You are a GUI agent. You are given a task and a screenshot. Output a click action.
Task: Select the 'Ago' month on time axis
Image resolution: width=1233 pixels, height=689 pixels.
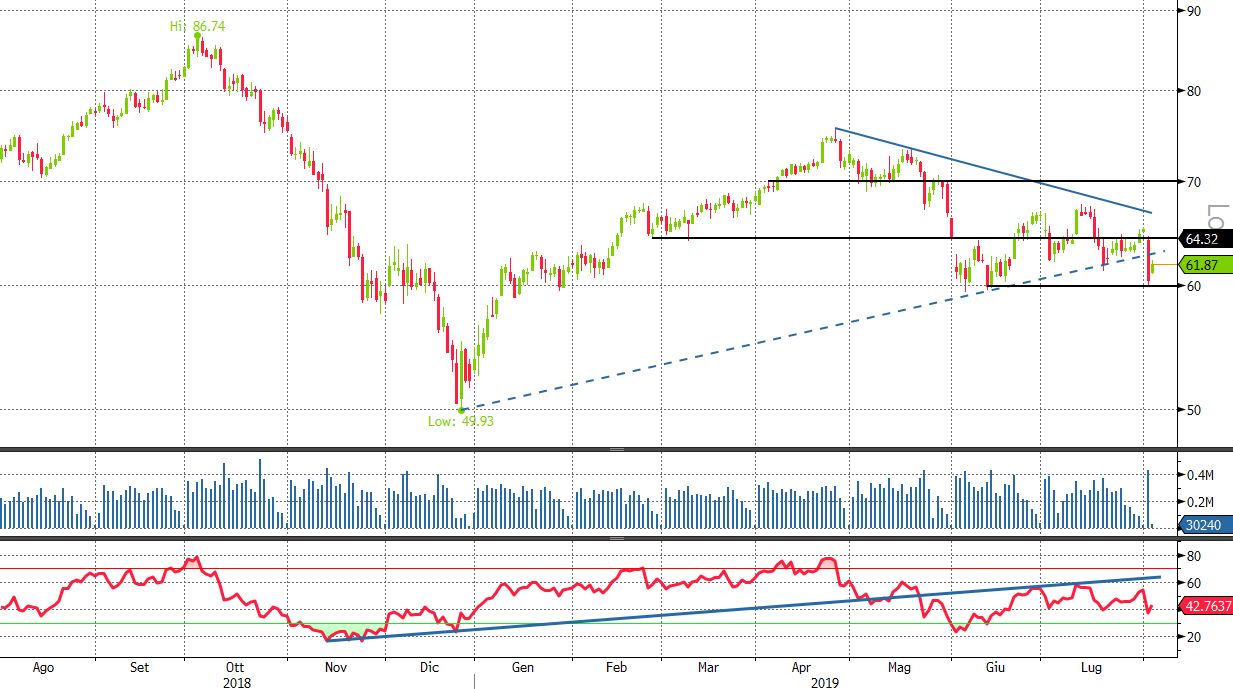click(x=43, y=666)
